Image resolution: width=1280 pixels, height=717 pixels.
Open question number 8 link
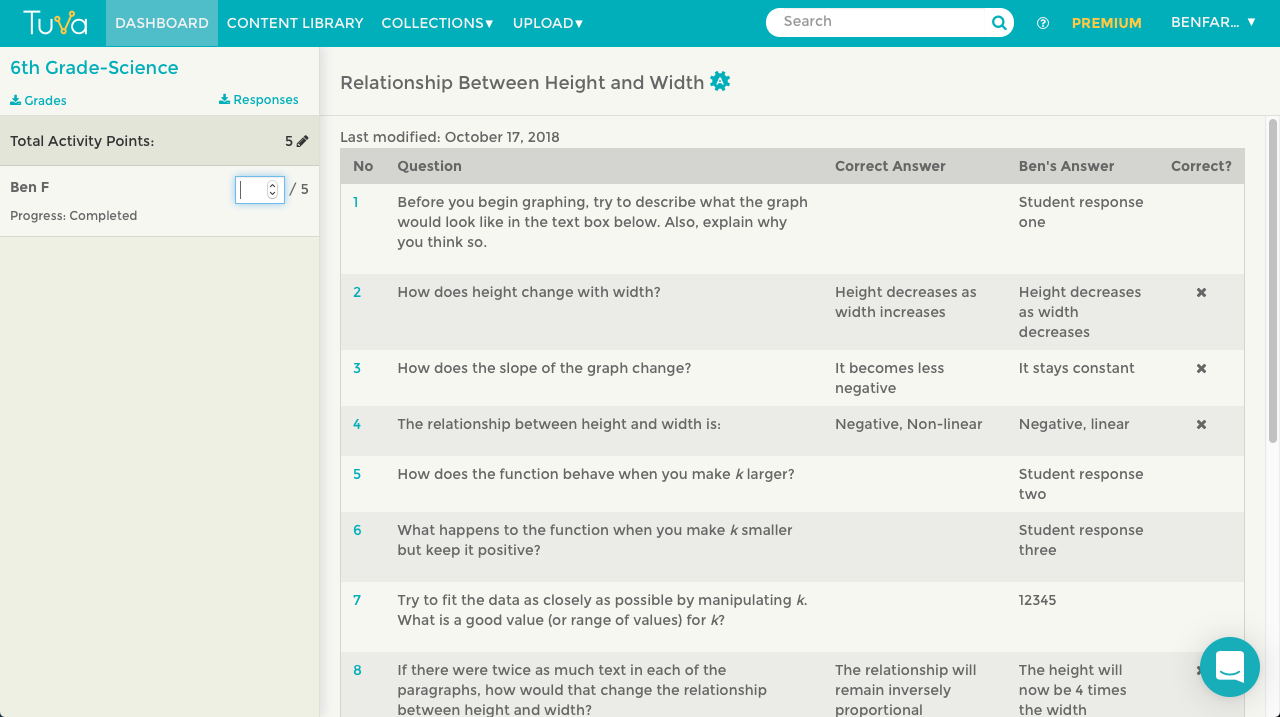coord(357,670)
